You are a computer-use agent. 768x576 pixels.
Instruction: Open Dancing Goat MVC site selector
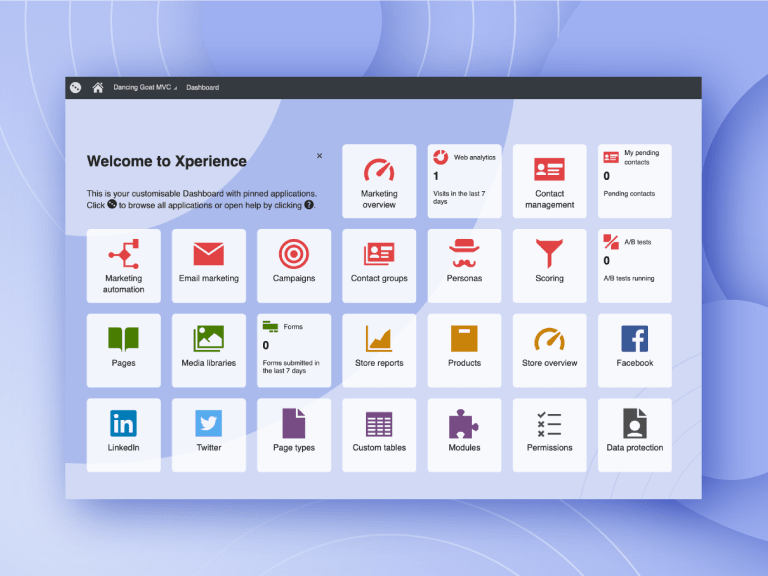(x=145, y=88)
